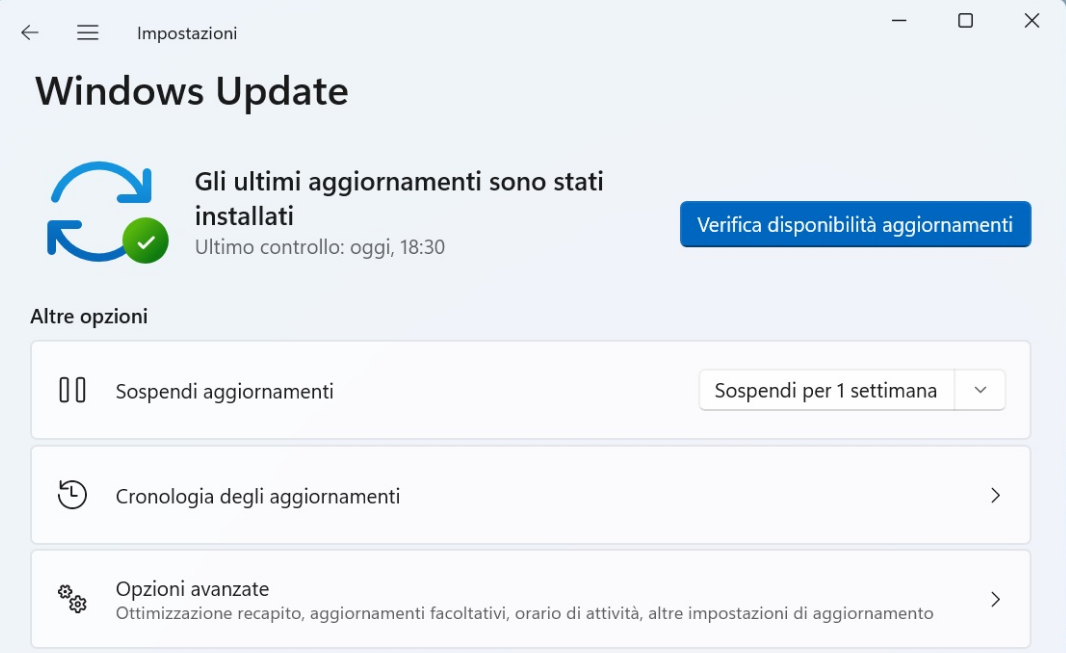This screenshot has height=653, width=1066.
Task: Click the Sospendi aggiornamenti label
Action: click(x=224, y=392)
